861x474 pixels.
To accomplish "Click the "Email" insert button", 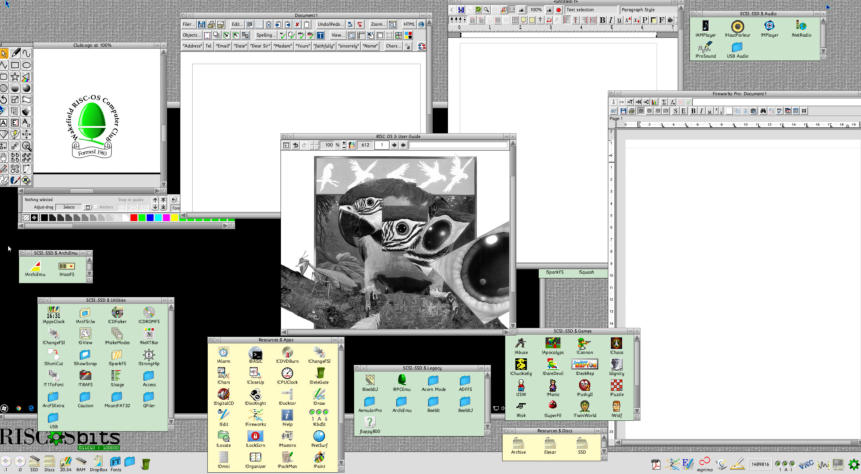I will pyautogui.click(x=222, y=46).
